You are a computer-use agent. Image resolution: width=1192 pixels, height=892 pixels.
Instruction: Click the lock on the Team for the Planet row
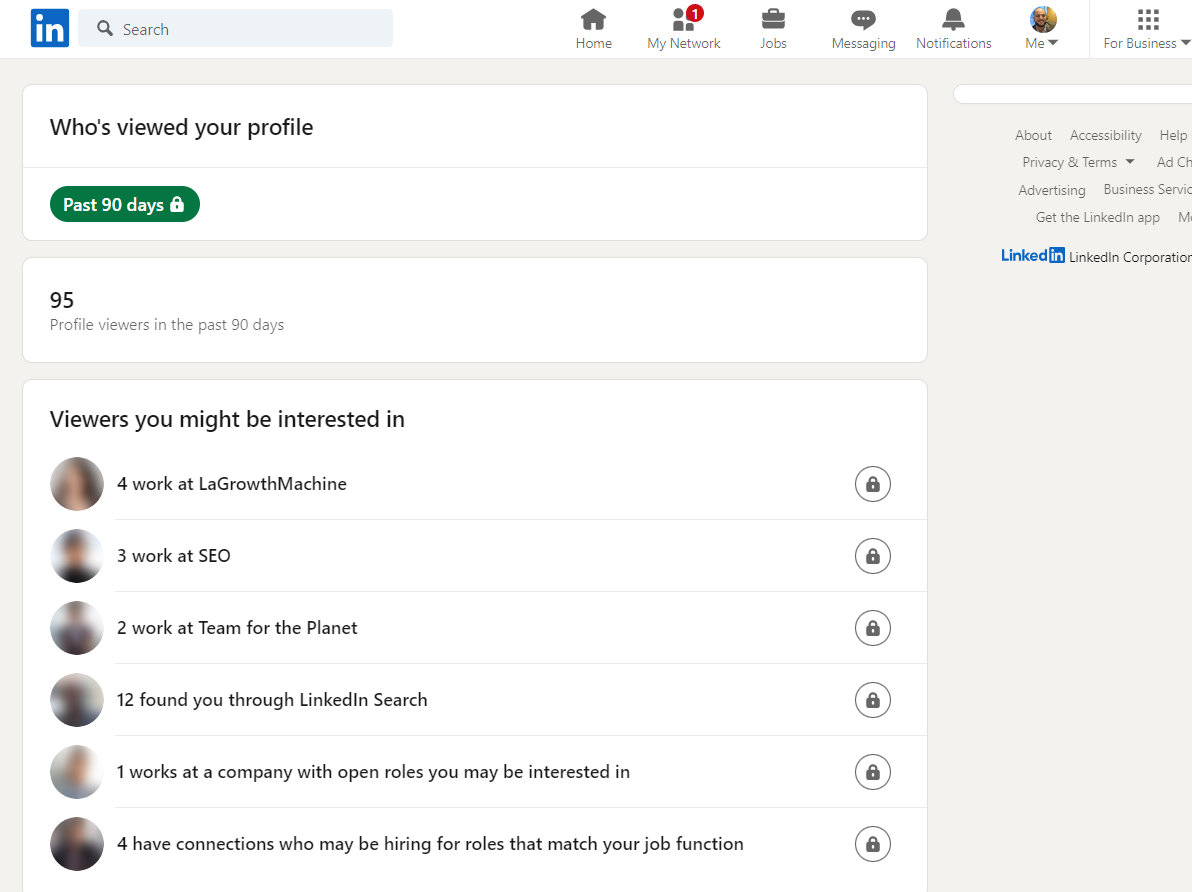(x=872, y=628)
